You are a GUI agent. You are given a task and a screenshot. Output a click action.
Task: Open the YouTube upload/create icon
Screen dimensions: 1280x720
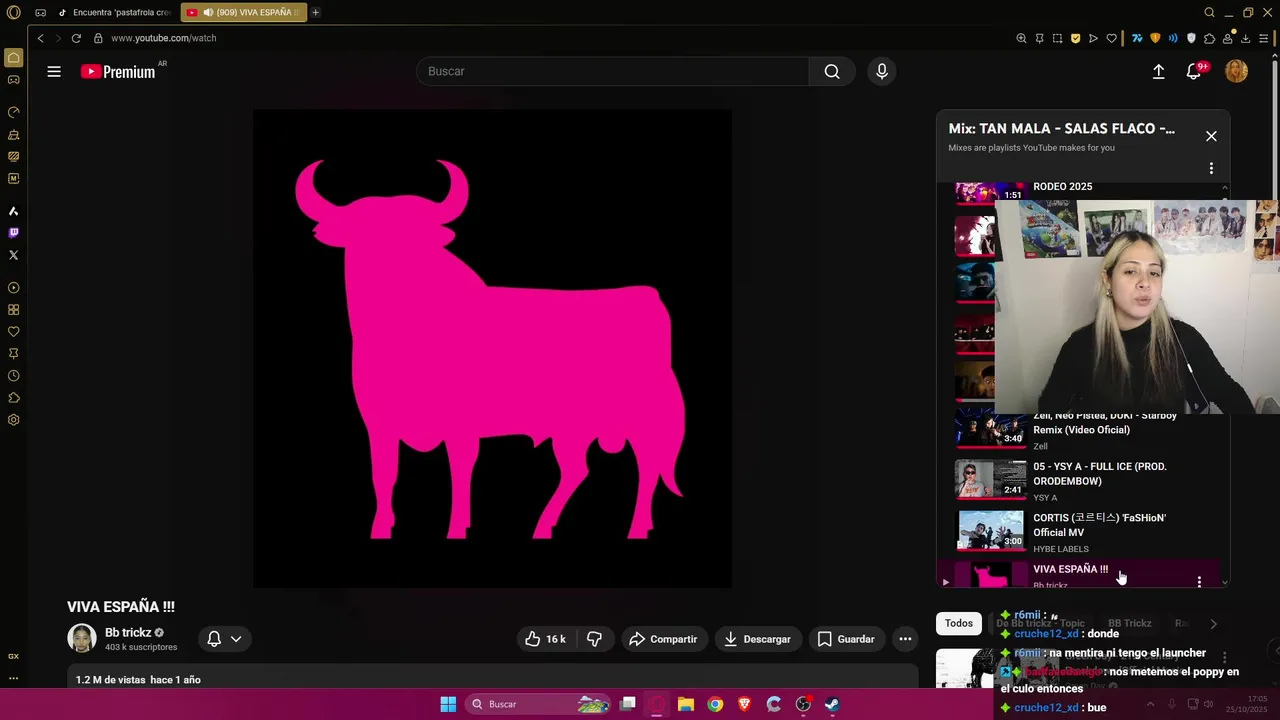pyautogui.click(x=1158, y=72)
